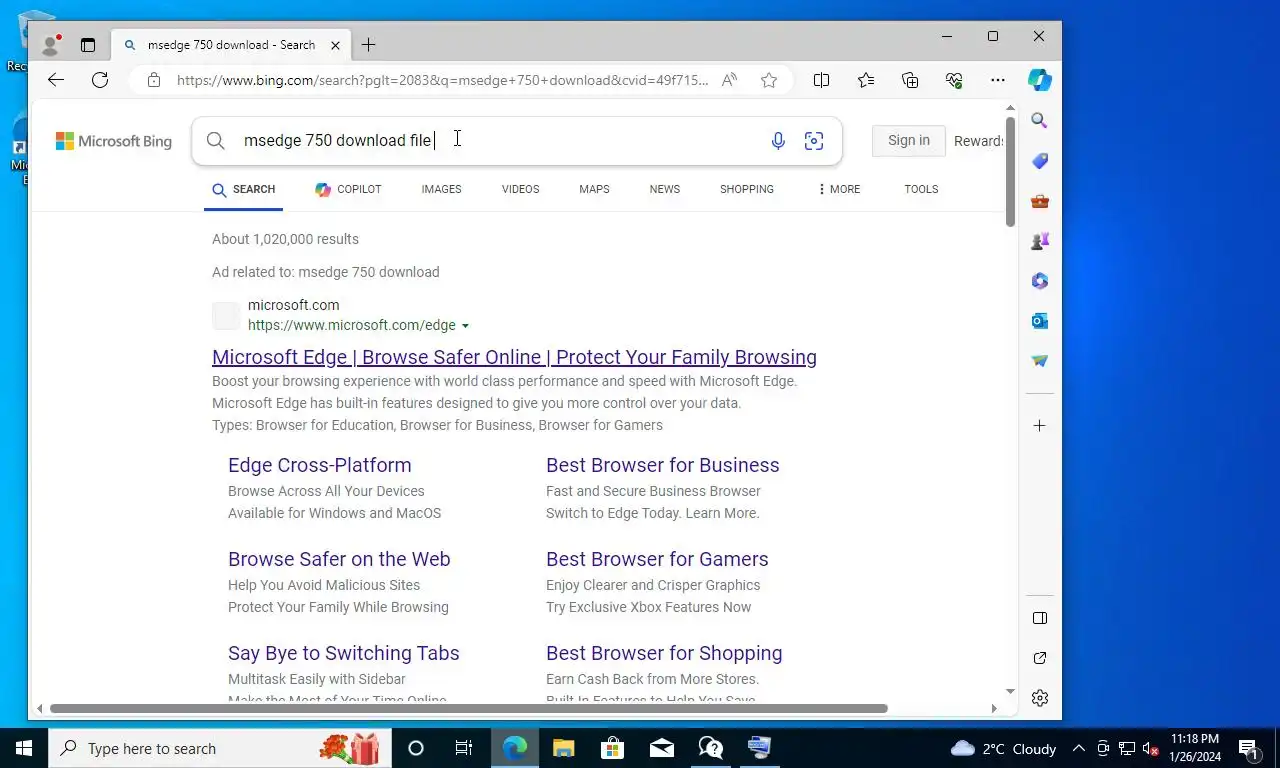Viewport: 1280px width, 768px height.
Task: Add this page to favorites star
Action: point(769,80)
